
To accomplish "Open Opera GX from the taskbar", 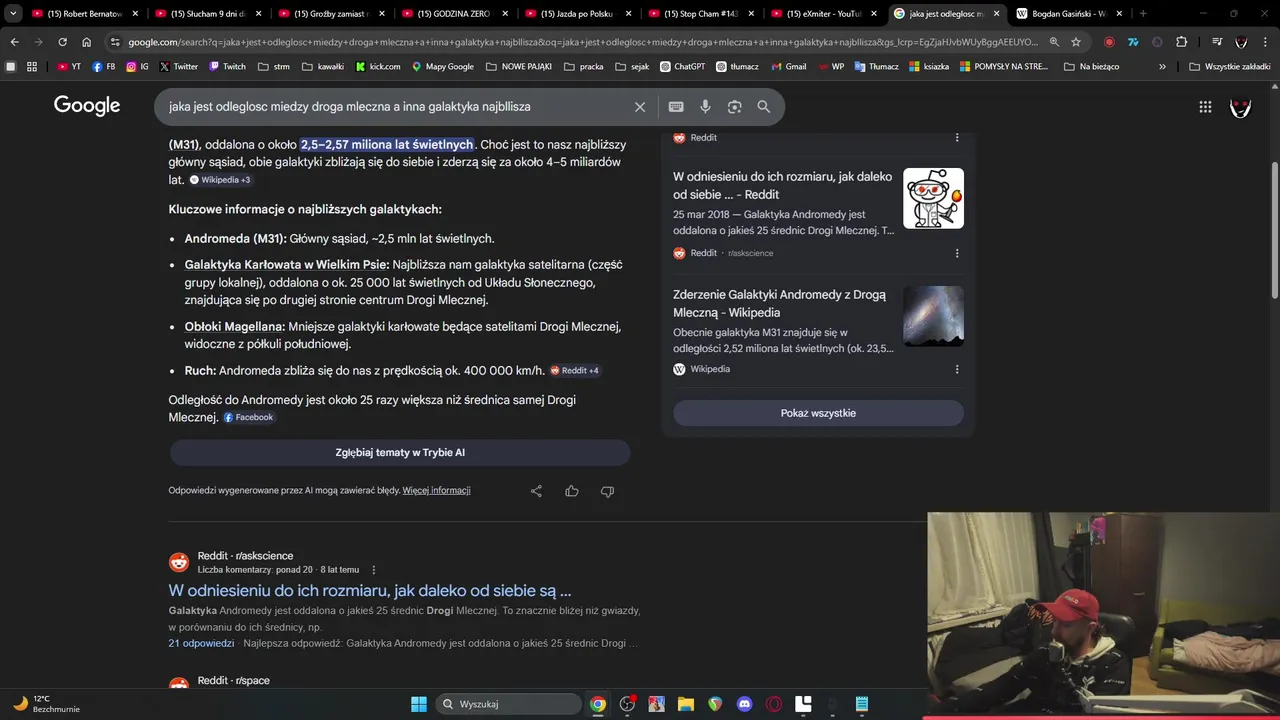I will (773, 704).
